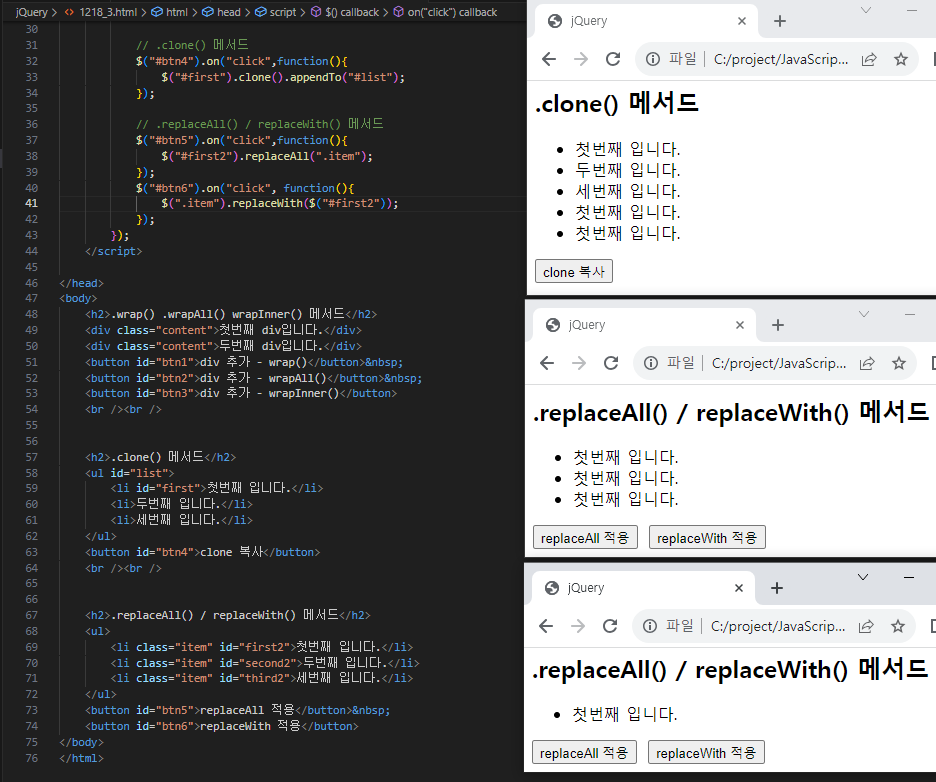Screen dimensions: 936x782
Task: Click '두번째 입니다.' list item in top browser
Action: pos(627,170)
